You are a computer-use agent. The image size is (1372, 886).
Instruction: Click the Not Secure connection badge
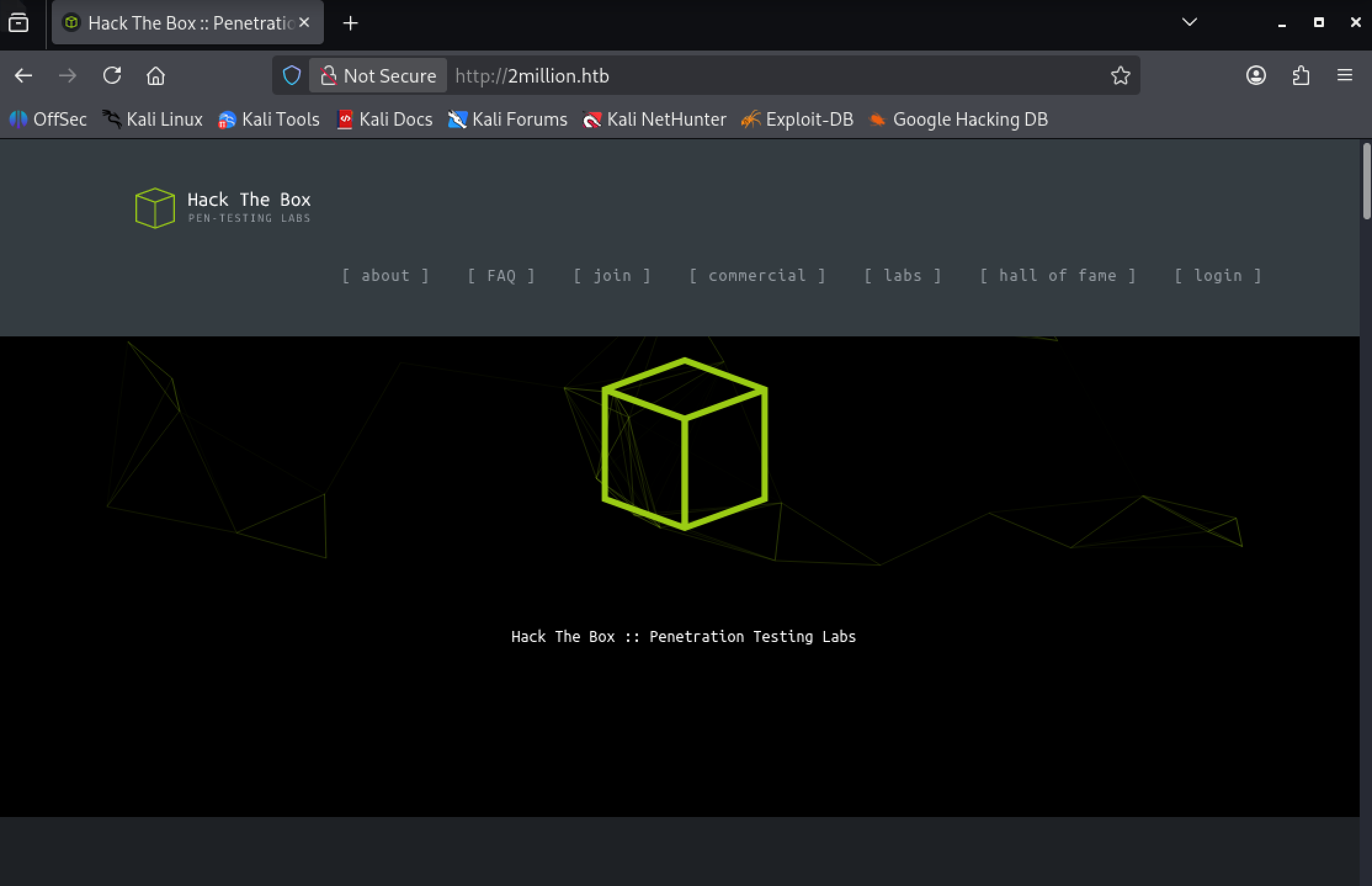[x=378, y=76]
